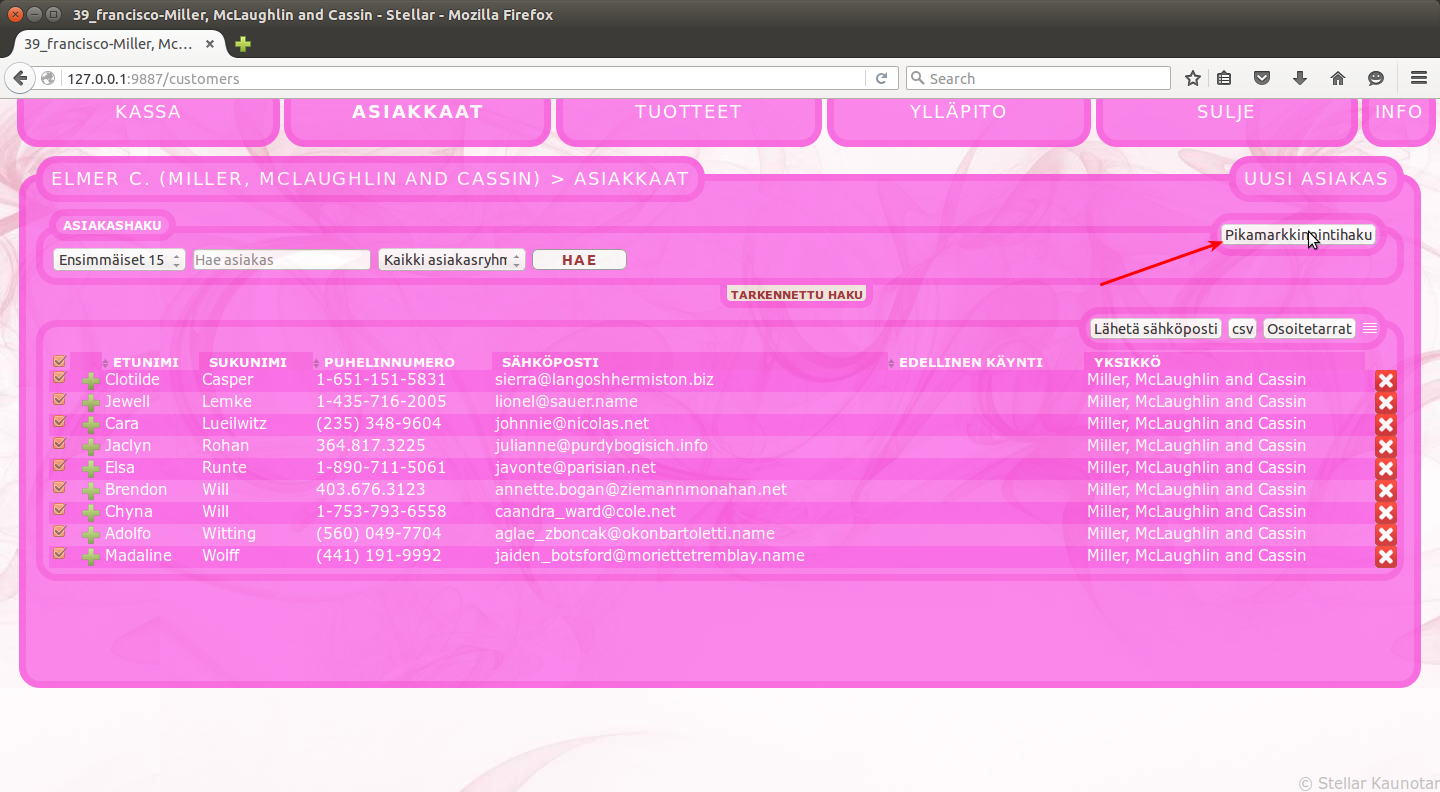This screenshot has width=1440, height=792.
Task: Open Firefox downloads arrow icon
Action: pyautogui.click(x=1300, y=78)
